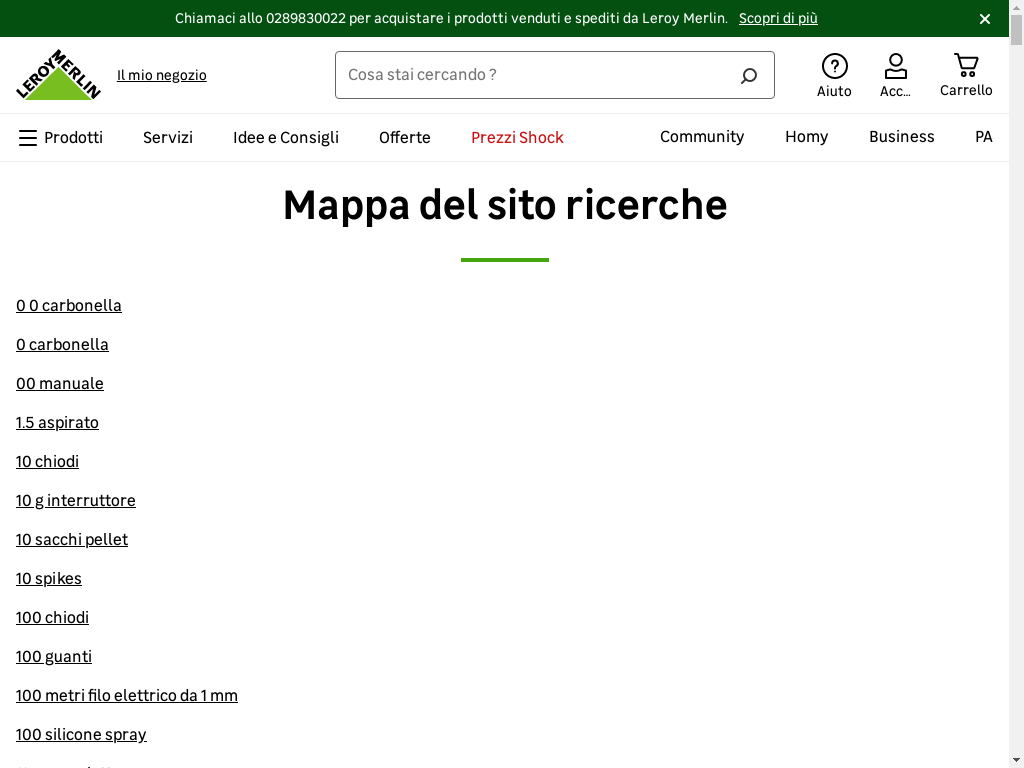Select Il mio negozio store link
The height and width of the screenshot is (768, 1024).
tap(162, 75)
